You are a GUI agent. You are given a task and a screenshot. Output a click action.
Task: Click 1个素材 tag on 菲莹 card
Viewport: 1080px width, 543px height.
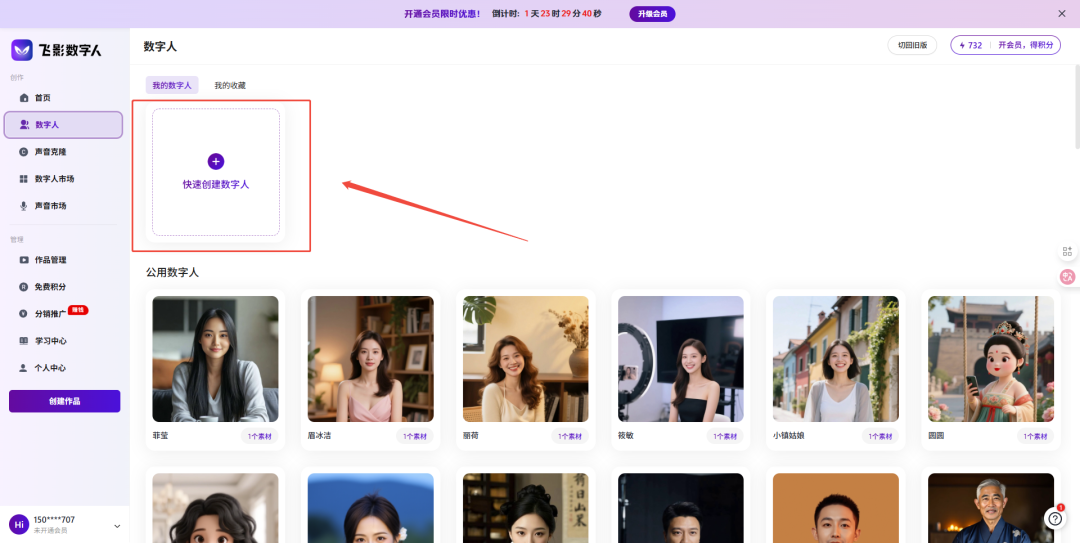[260, 436]
